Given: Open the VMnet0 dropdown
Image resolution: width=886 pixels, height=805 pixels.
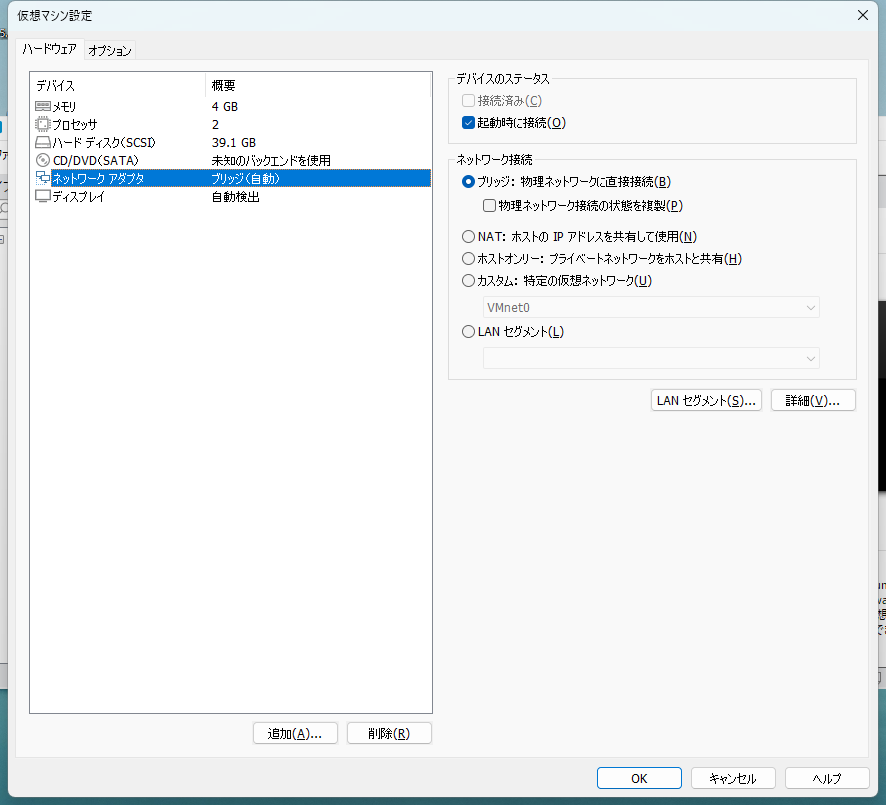Looking at the screenshot, I should click(x=651, y=307).
